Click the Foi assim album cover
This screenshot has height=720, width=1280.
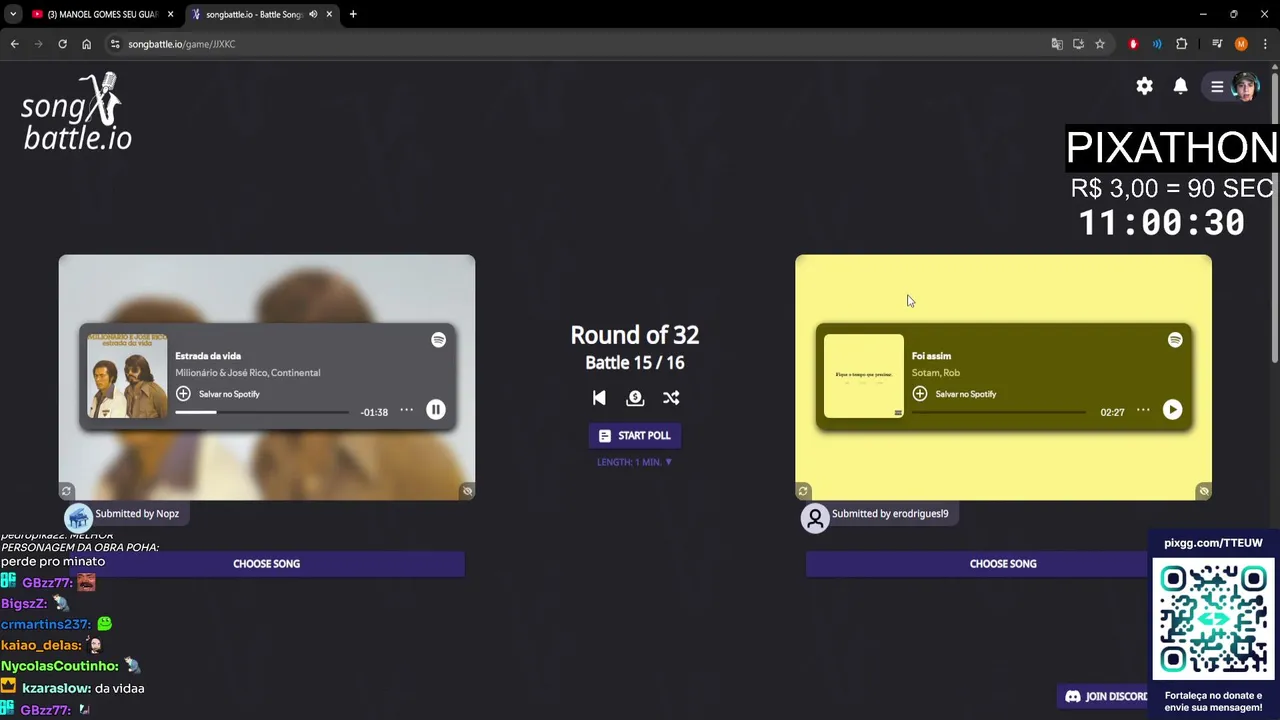click(x=864, y=375)
